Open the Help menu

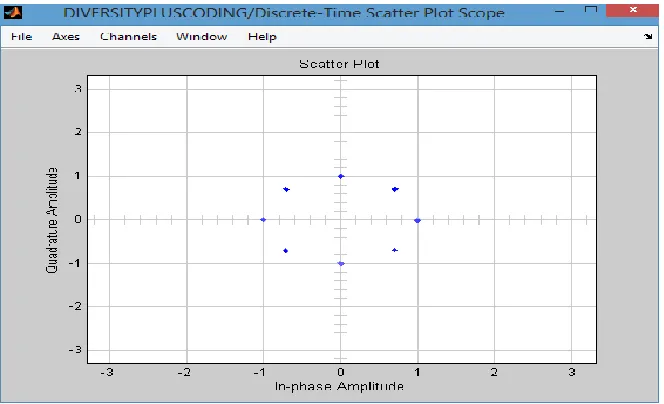click(x=262, y=37)
